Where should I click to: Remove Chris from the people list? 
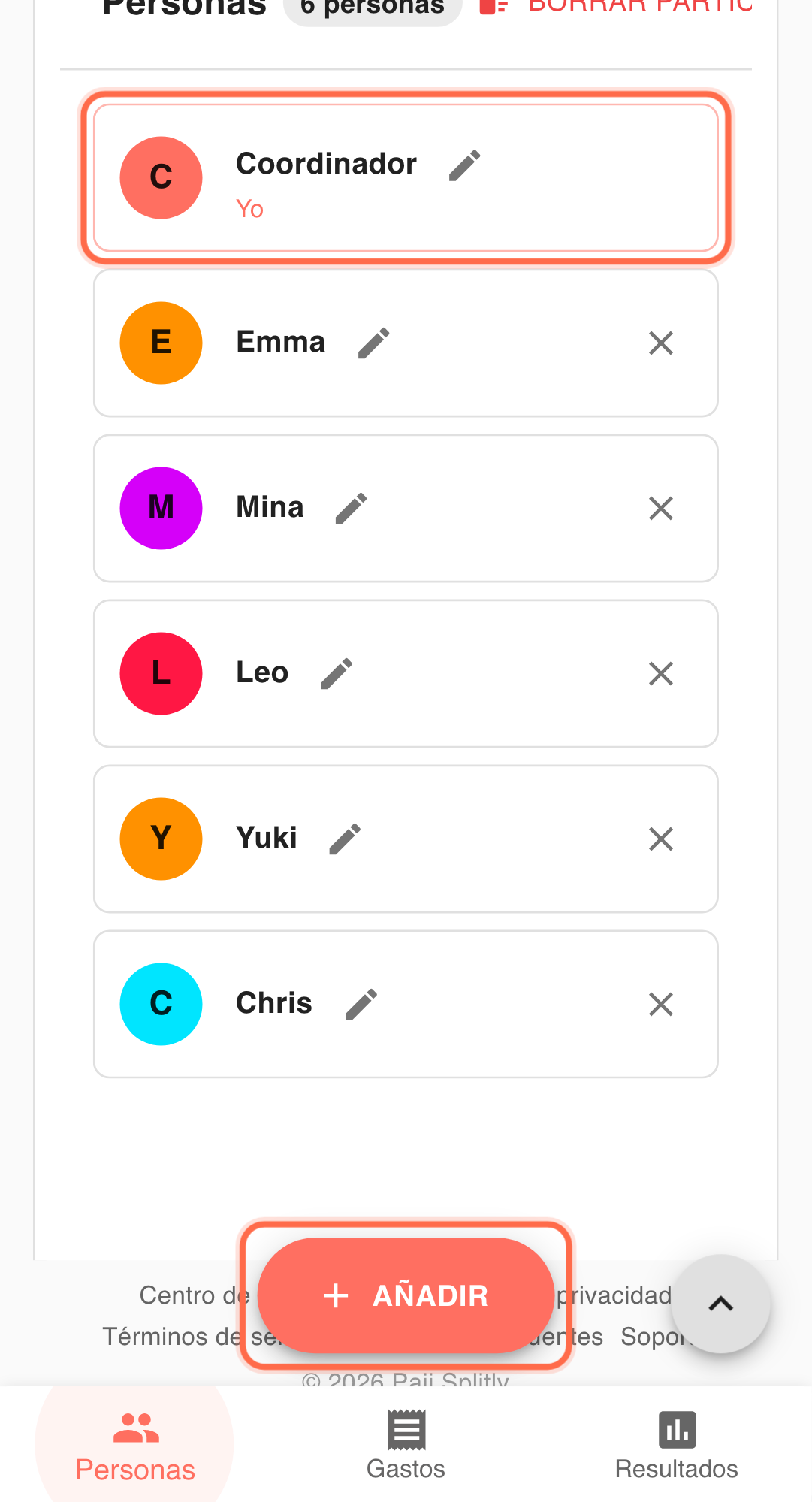pyautogui.click(x=660, y=1005)
